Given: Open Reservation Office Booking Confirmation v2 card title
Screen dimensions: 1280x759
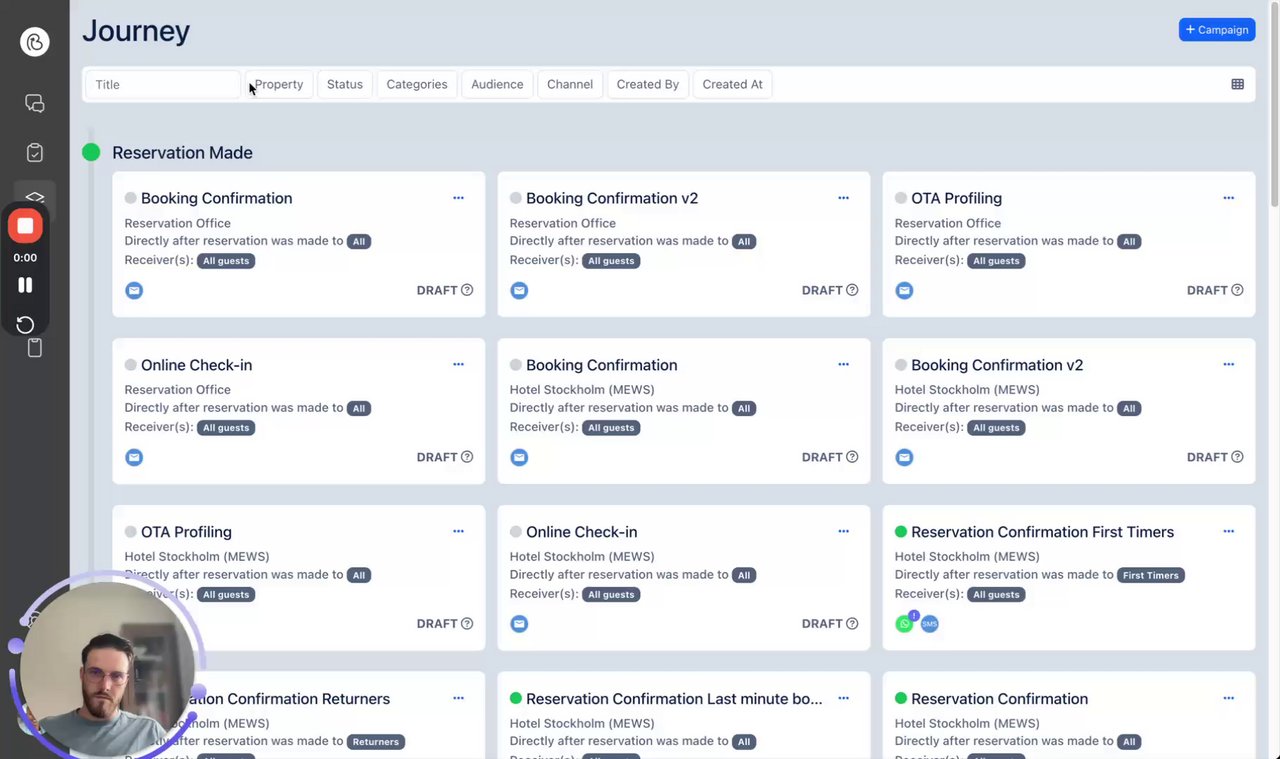Looking at the screenshot, I should click(612, 198).
